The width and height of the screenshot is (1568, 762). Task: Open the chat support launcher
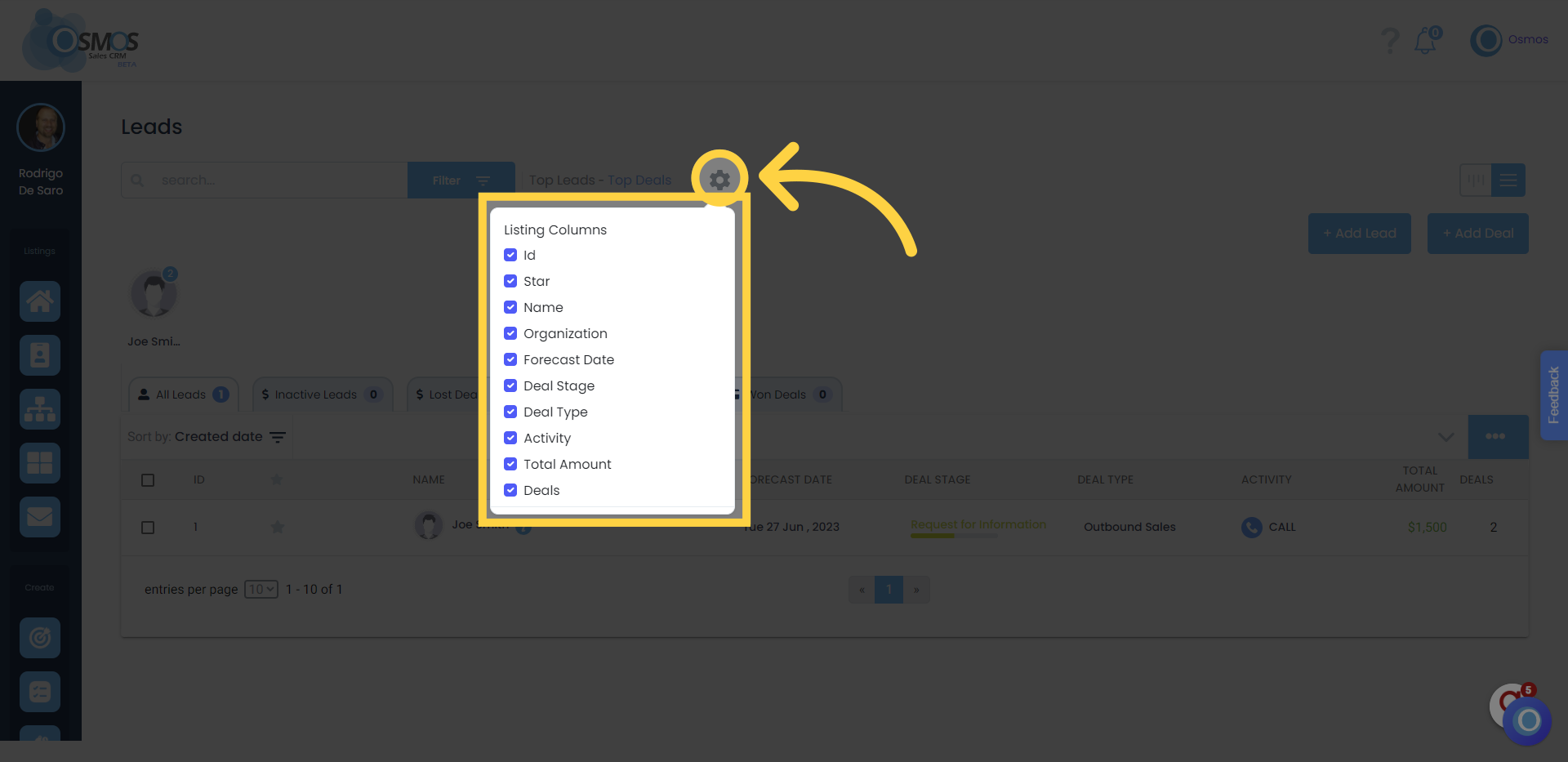tap(1527, 720)
